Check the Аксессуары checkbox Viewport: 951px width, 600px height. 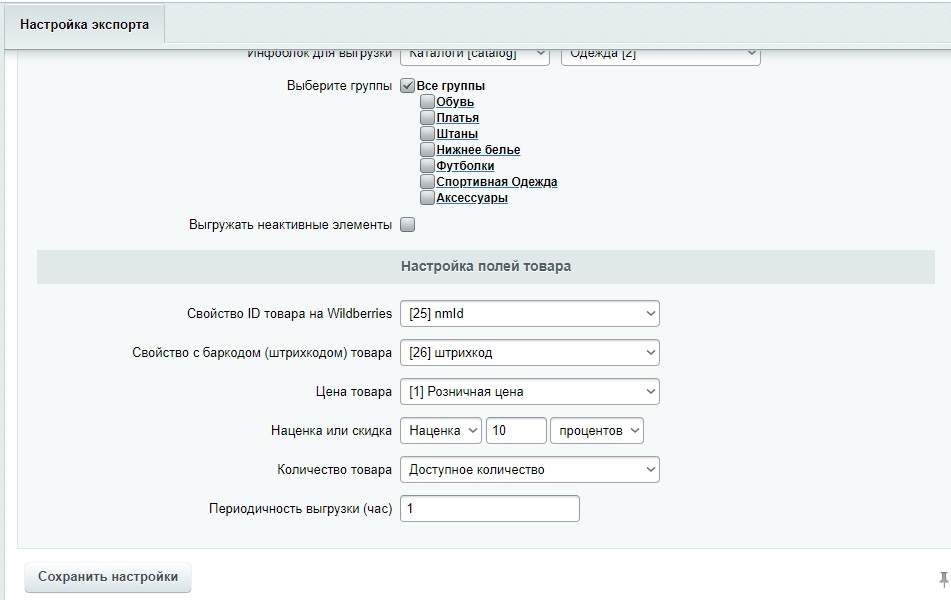pyautogui.click(x=428, y=198)
